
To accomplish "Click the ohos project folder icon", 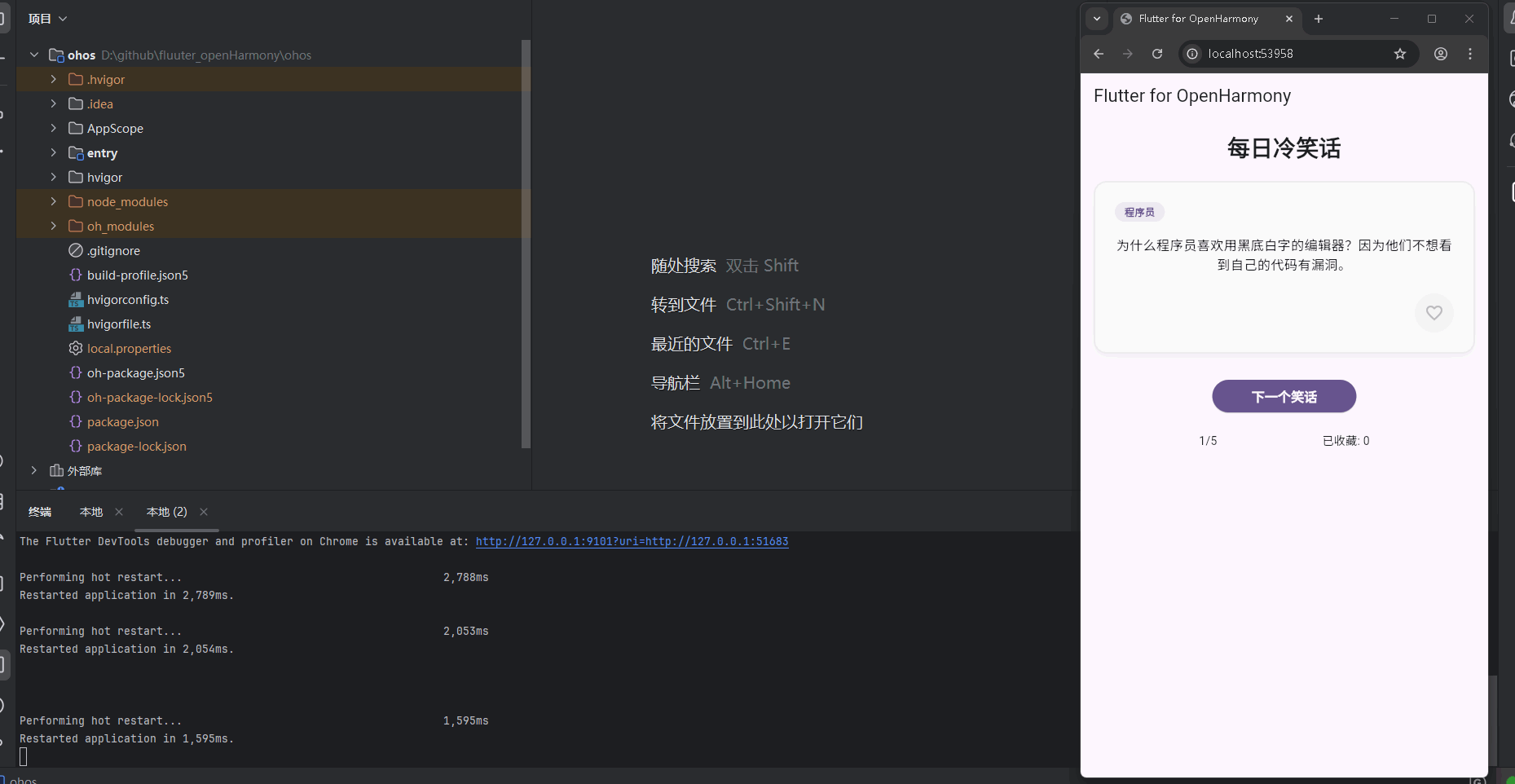I will (x=56, y=55).
